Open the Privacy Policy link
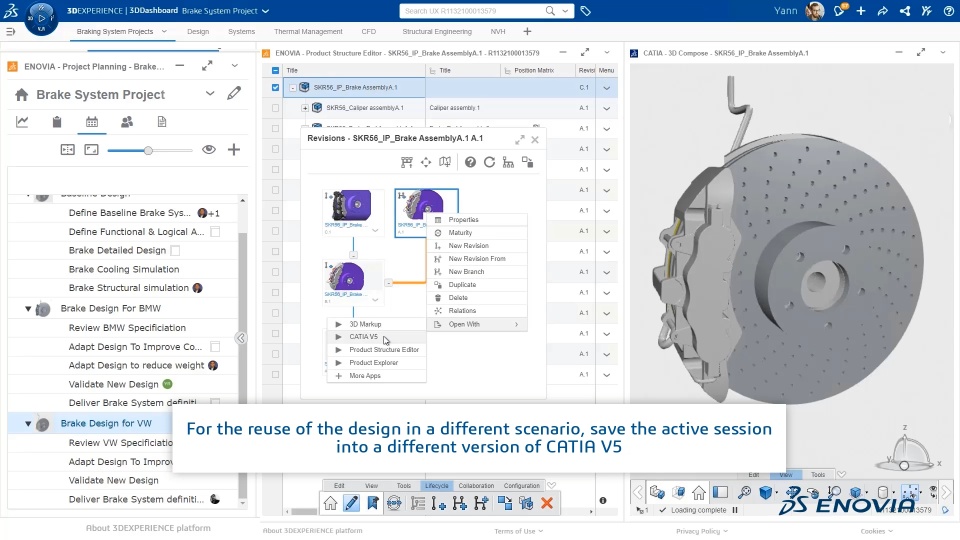 point(702,531)
